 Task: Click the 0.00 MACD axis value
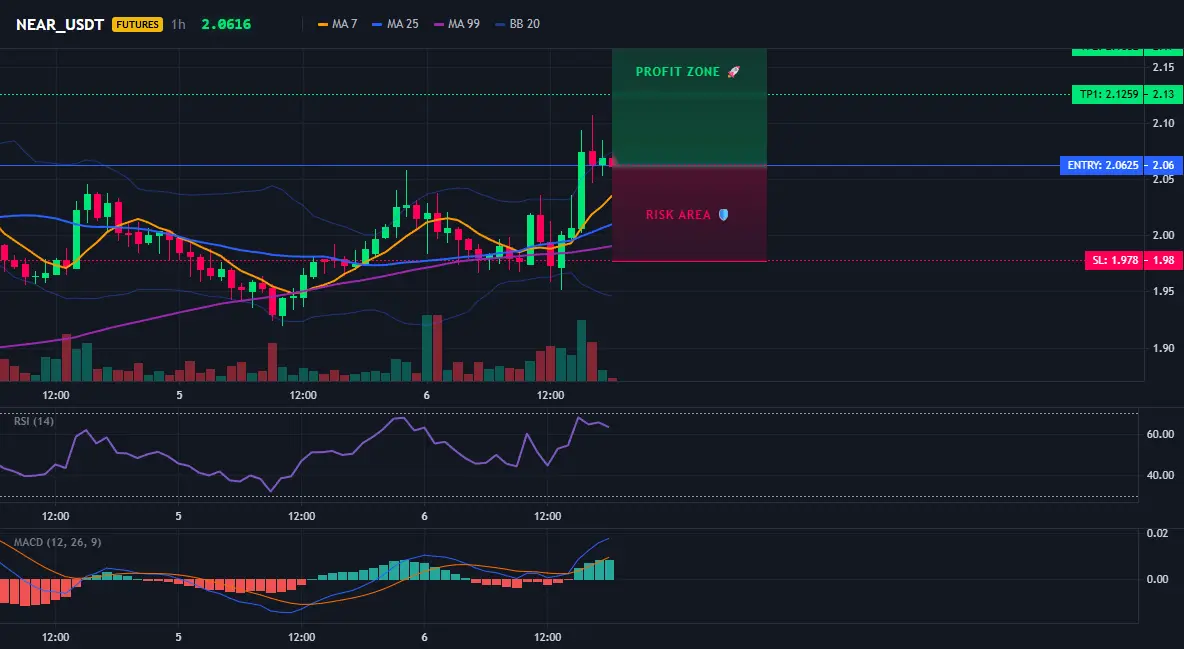tap(1158, 579)
